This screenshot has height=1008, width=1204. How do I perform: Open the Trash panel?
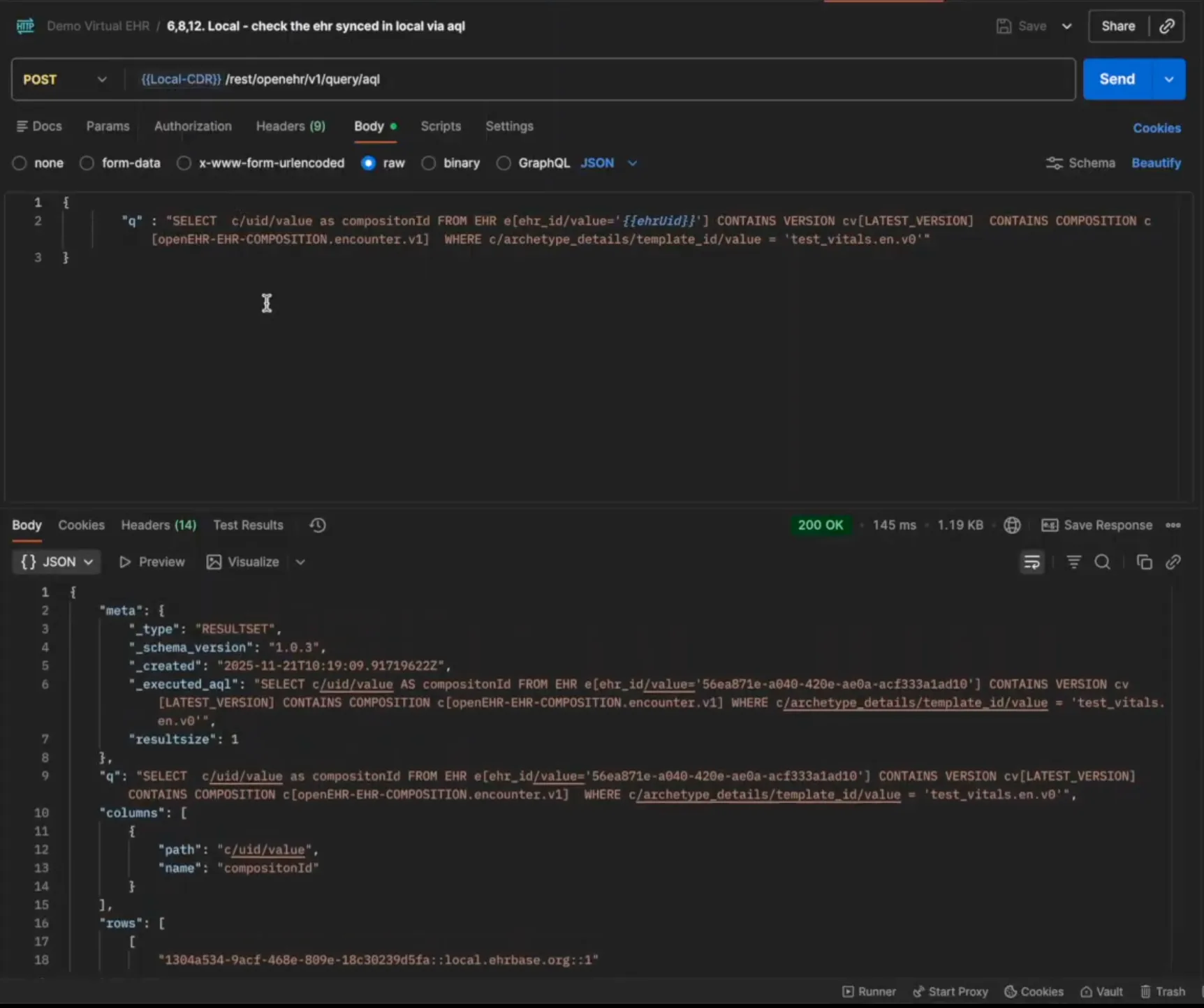[x=1163, y=991]
